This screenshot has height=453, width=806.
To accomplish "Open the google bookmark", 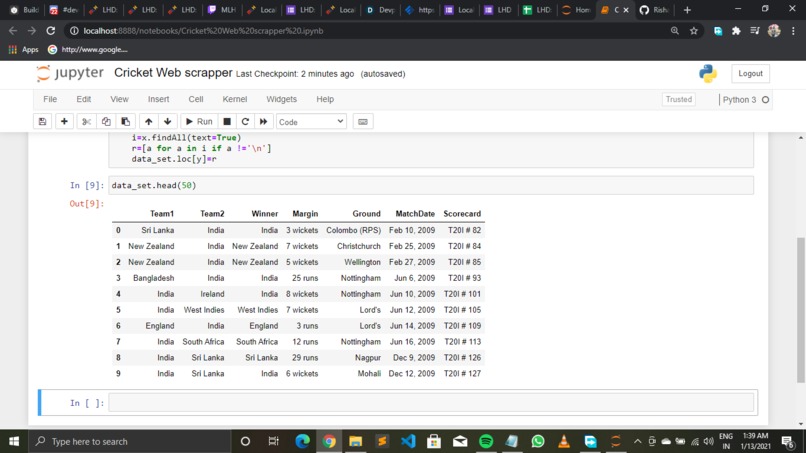I will click(x=88, y=49).
